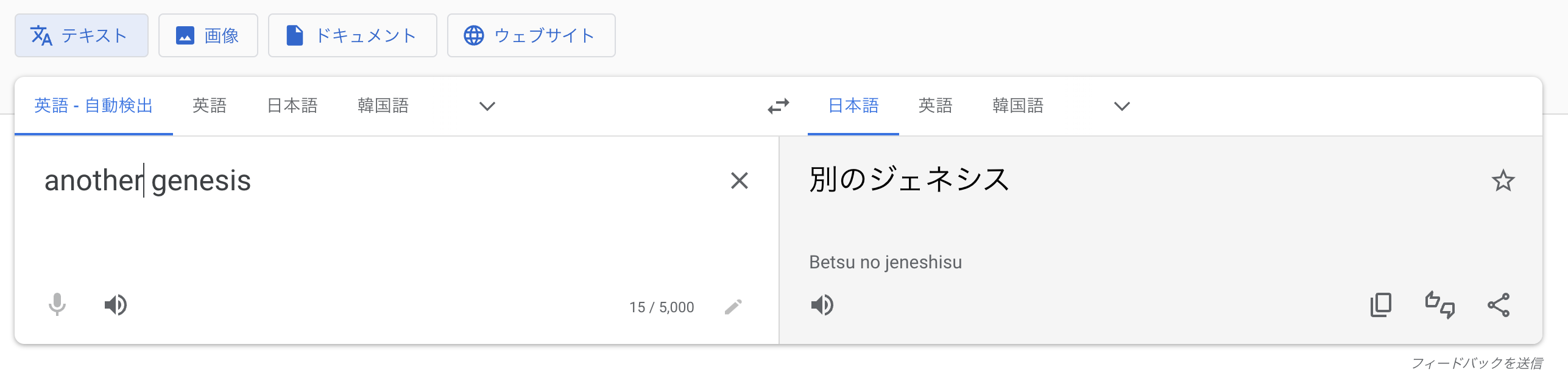Rate this translation with thumbs icon
This screenshot has height=383, width=1568.
[1439, 304]
